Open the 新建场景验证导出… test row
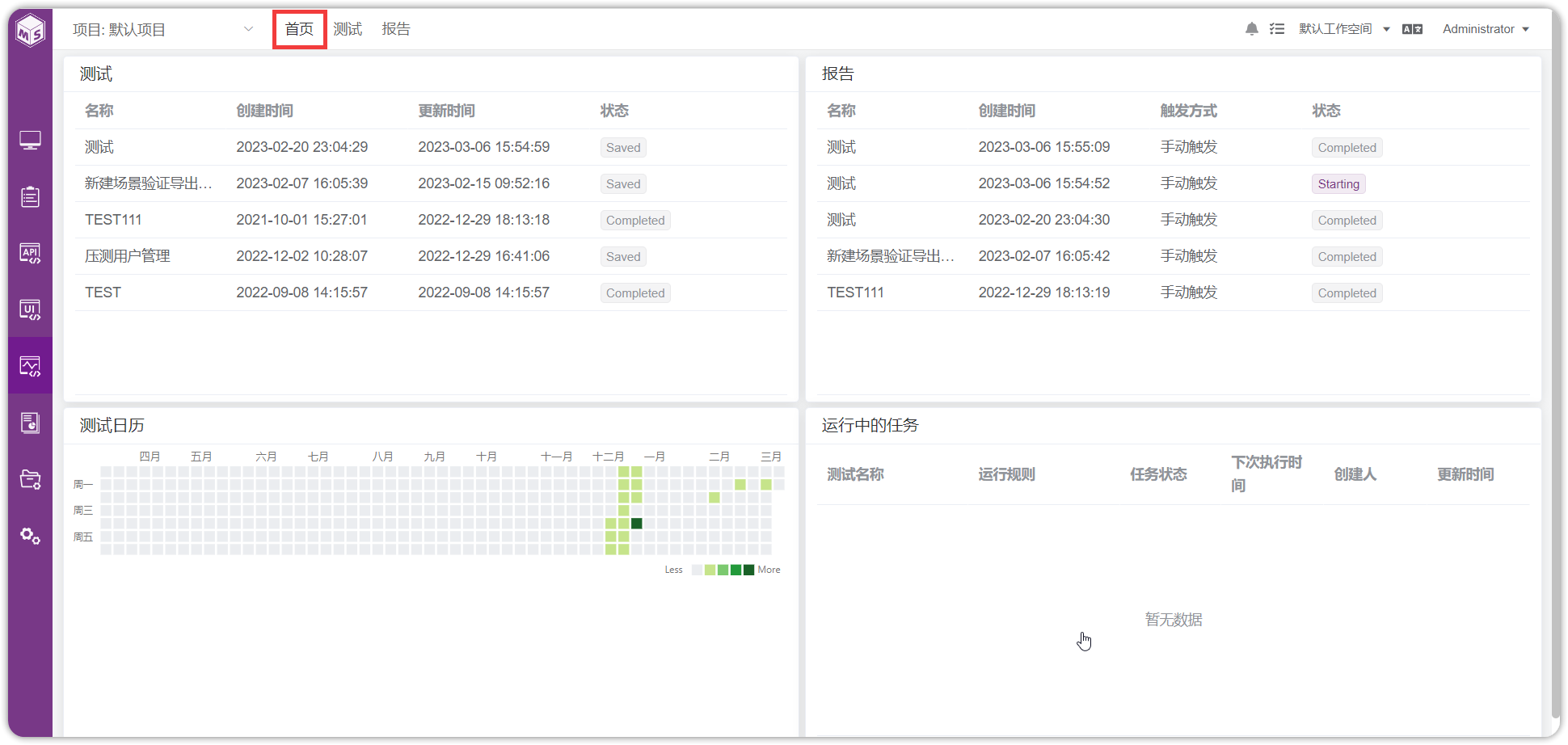 (431, 183)
